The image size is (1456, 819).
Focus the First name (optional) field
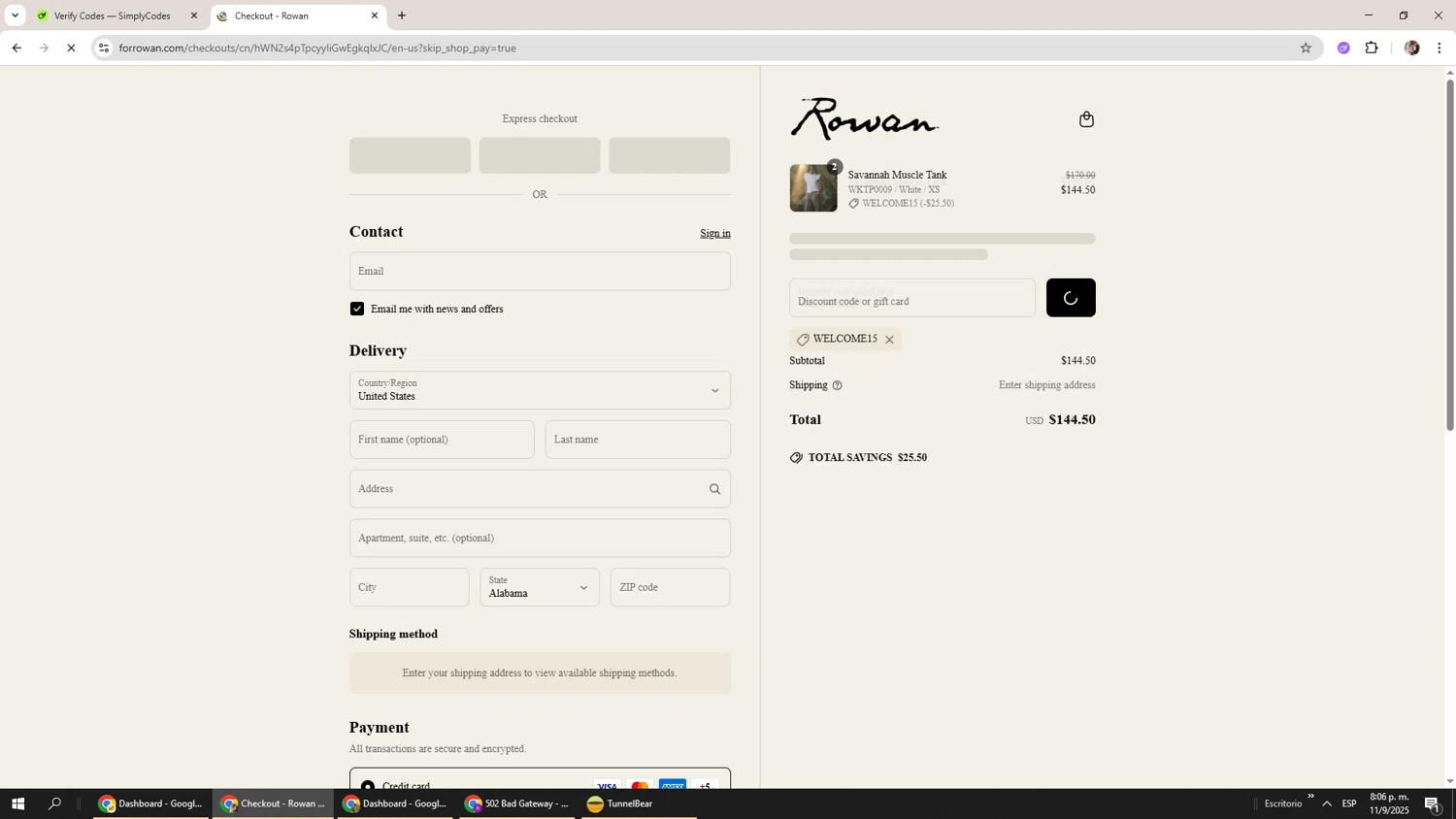[442, 440]
